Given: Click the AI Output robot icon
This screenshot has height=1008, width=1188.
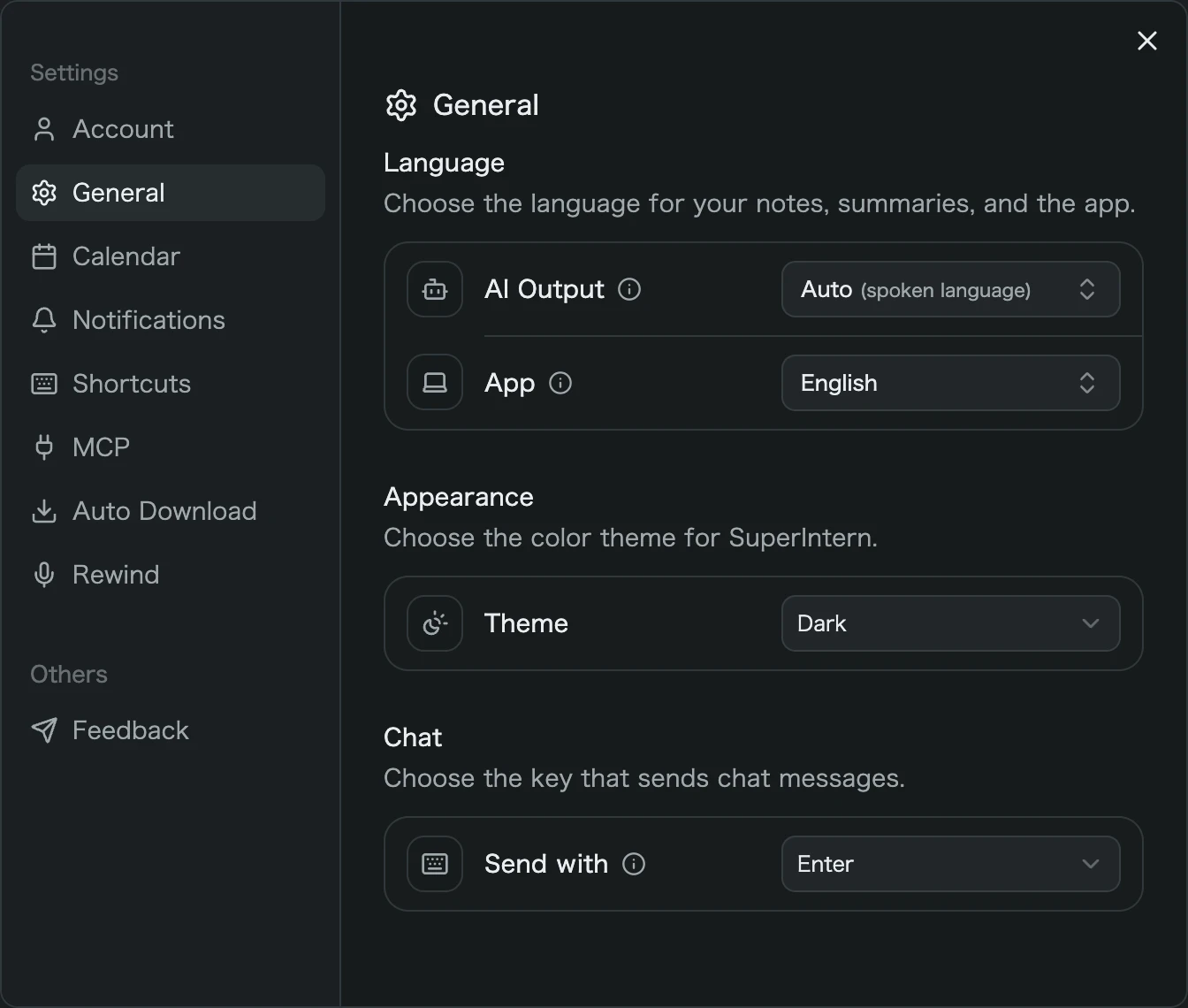Looking at the screenshot, I should pos(435,289).
